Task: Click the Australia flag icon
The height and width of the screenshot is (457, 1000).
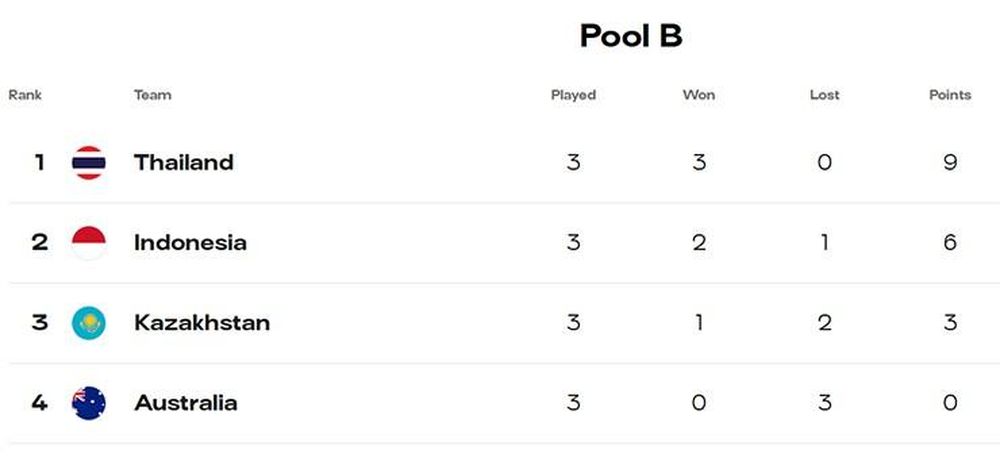Action: (x=89, y=403)
